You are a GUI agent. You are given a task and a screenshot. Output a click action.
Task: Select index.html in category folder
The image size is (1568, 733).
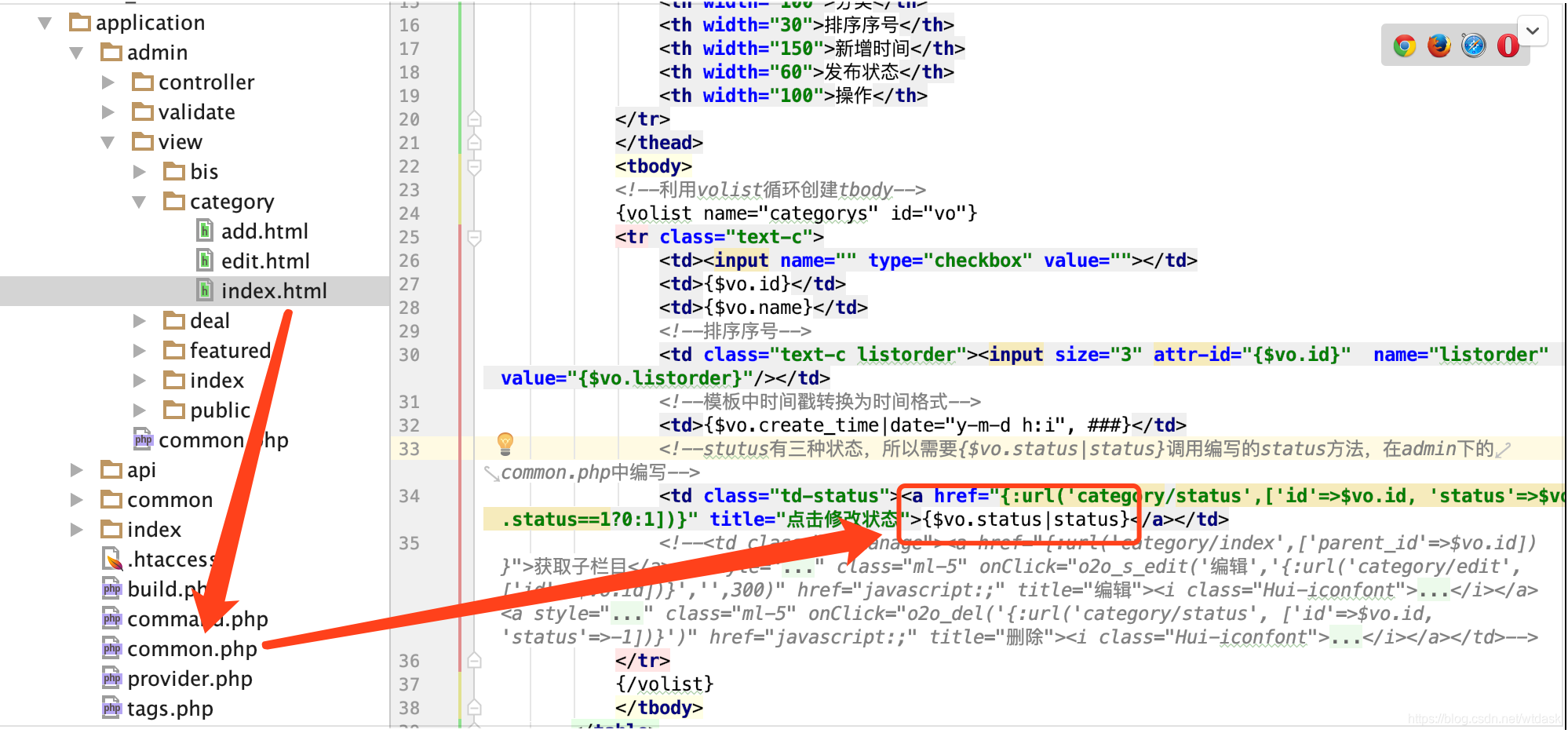tap(274, 291)
